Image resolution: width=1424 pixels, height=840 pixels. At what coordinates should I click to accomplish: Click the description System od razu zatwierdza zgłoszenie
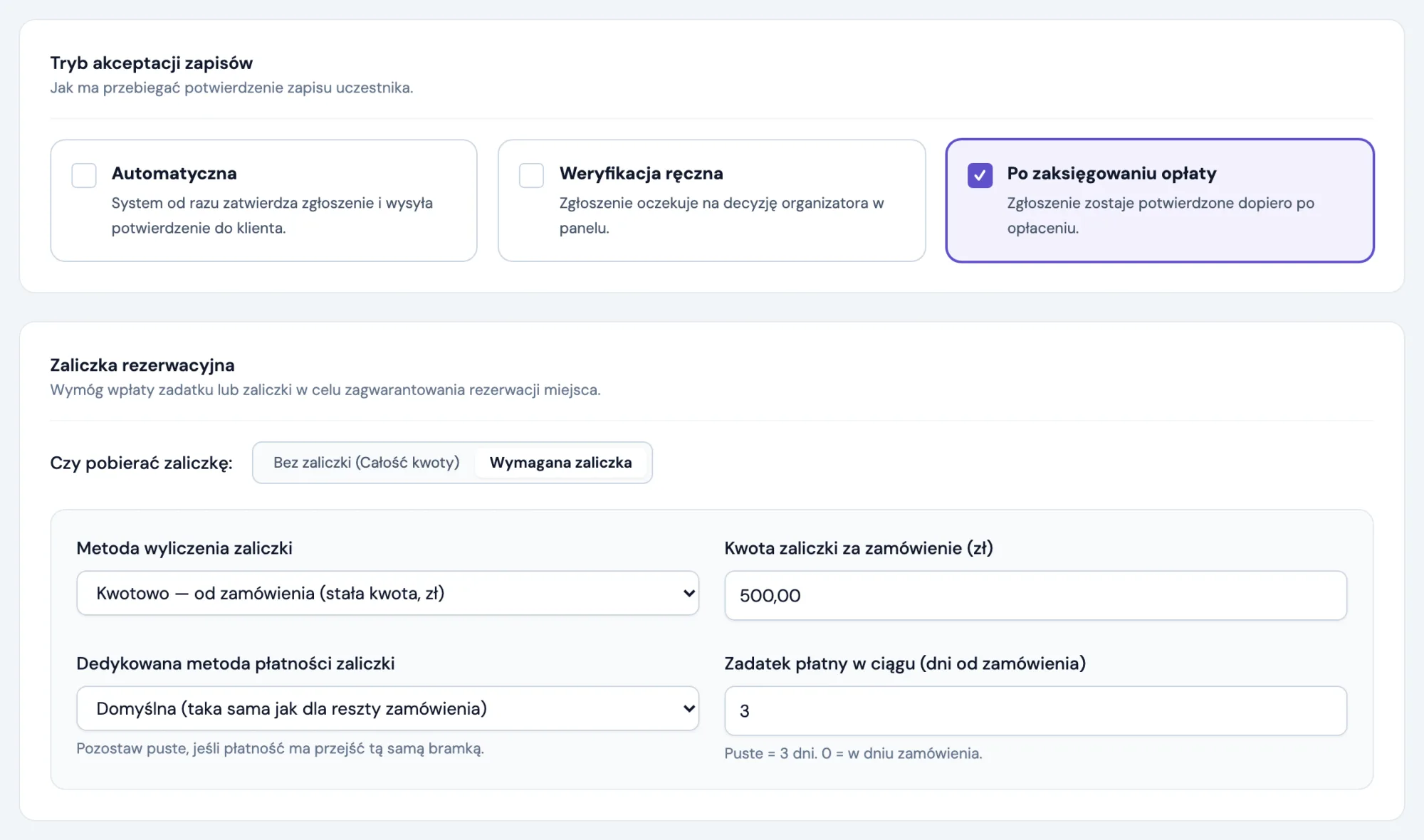(272, 216)
